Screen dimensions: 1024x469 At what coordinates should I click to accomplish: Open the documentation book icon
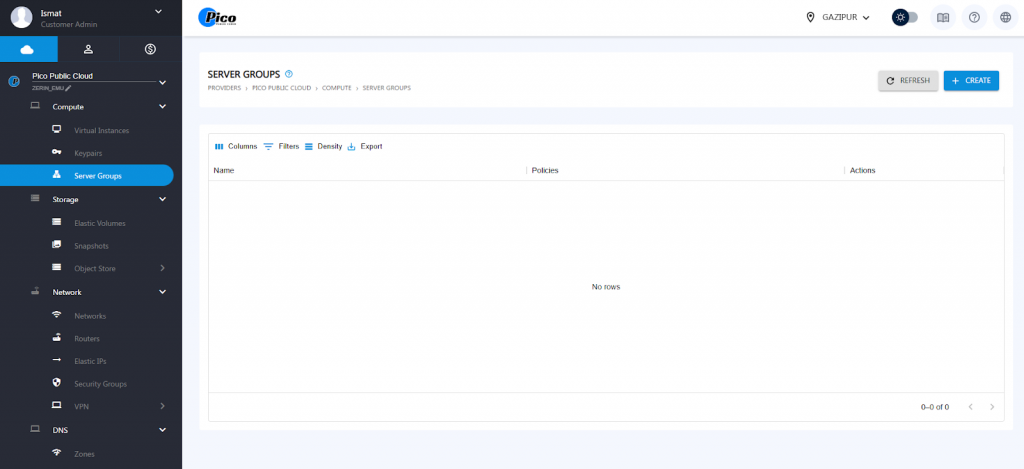pyautogui.click(x=942, y=17)
